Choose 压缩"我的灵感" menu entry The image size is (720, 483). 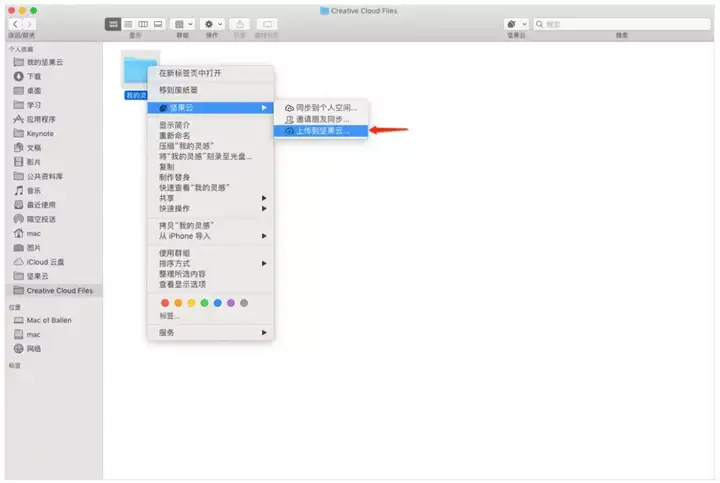[210, 146]
